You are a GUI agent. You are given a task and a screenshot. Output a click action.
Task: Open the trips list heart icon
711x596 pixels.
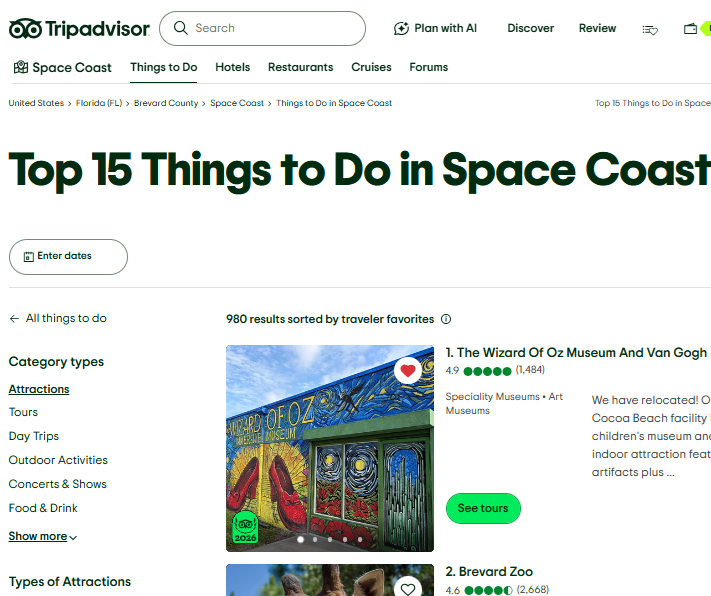[x=650, y=30]
